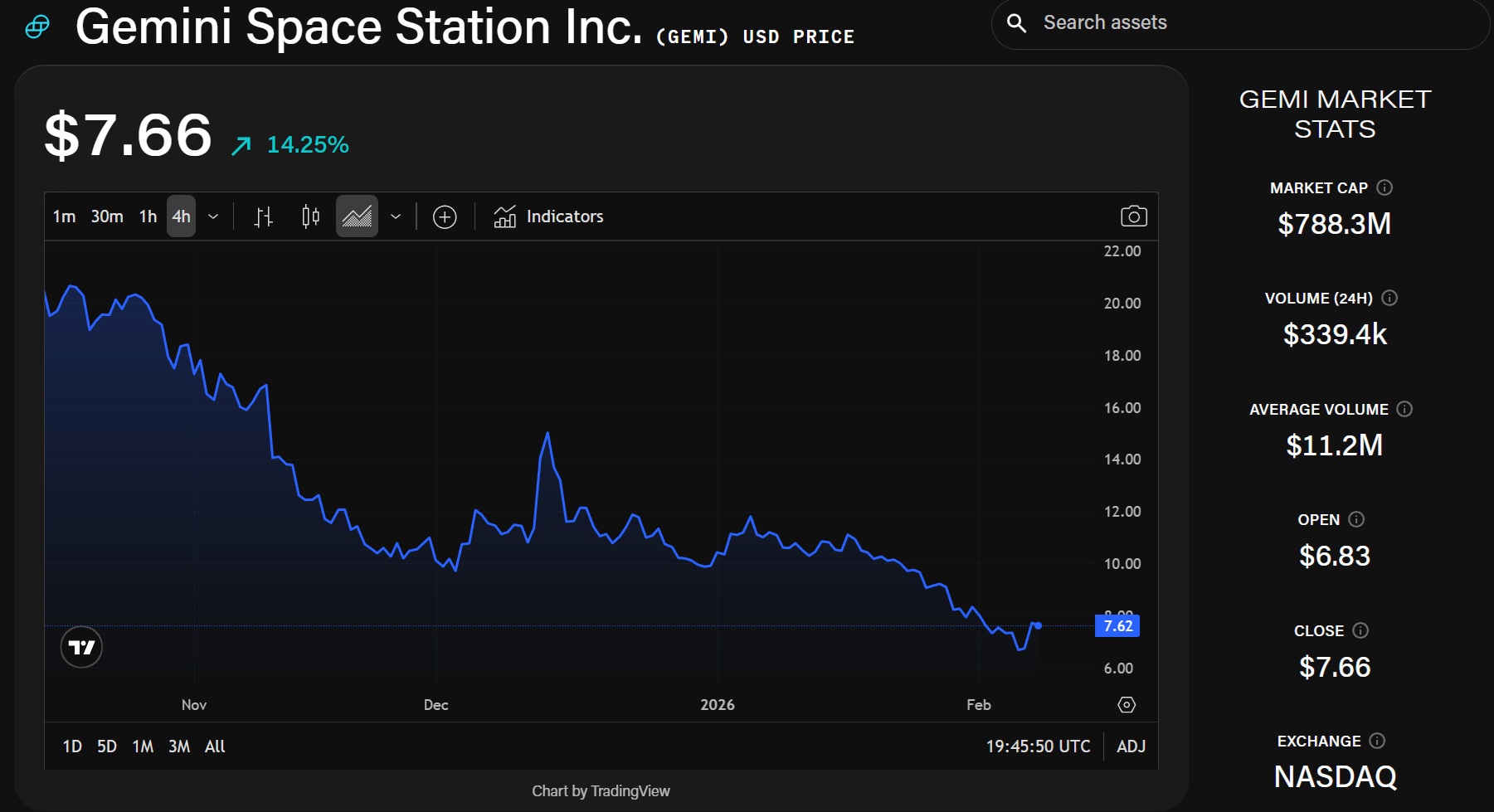Open the Indicators button

[x=548, y=216]
